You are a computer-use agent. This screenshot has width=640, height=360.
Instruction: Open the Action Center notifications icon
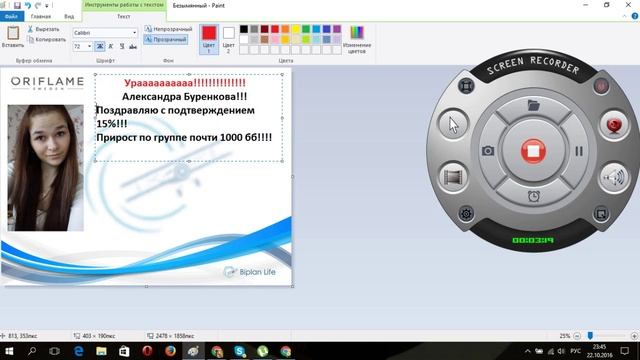tap(624, 351)
